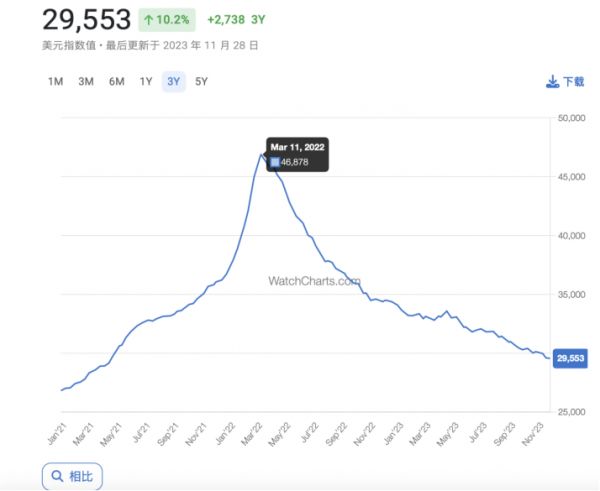Viewport: 600px width, 491px height.
Task: Click the Mar 11, 2022 tooltip date
Action: (297, 147)
